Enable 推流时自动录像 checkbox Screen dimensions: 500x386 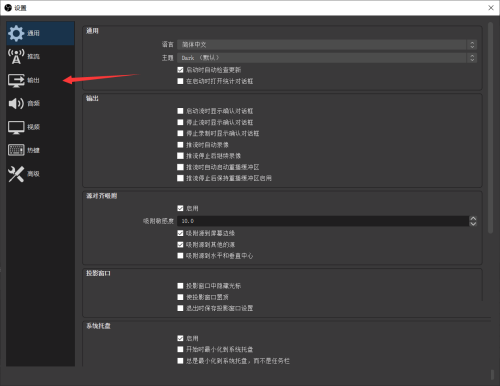(x=180, y=145)
